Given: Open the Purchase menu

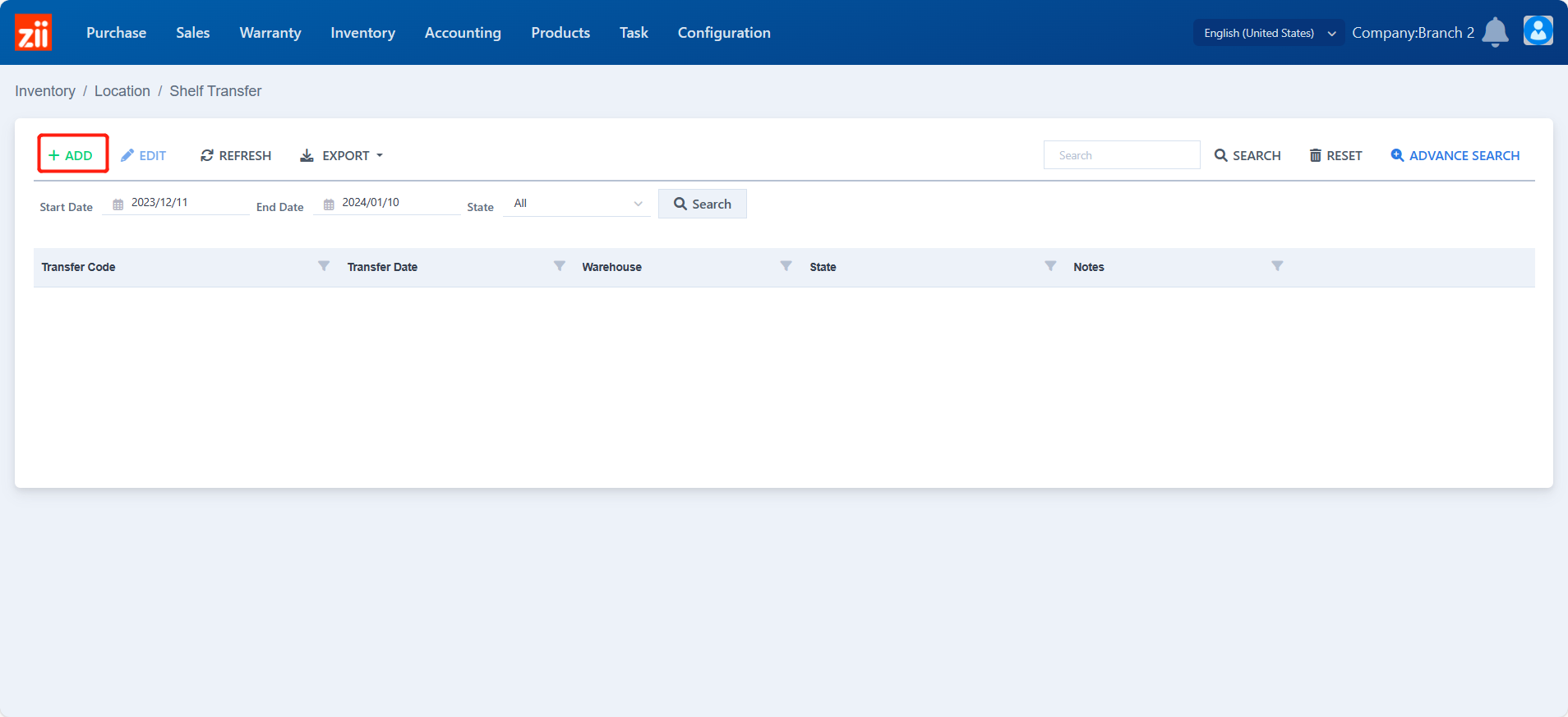Looking at the screenshot, I should tap(117, 33).
